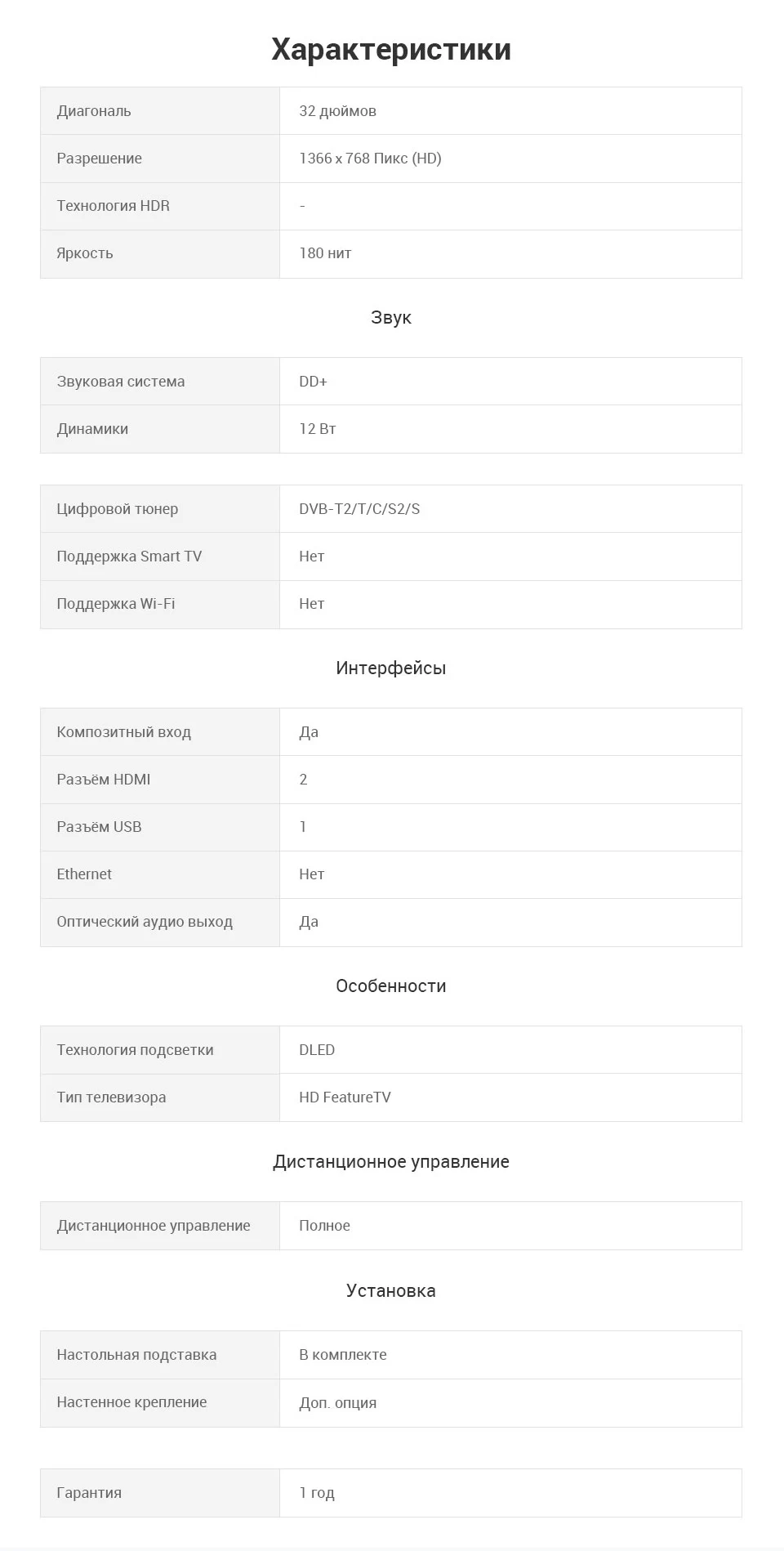Click the Поддержка Smart TV label

tap(129, 556)
